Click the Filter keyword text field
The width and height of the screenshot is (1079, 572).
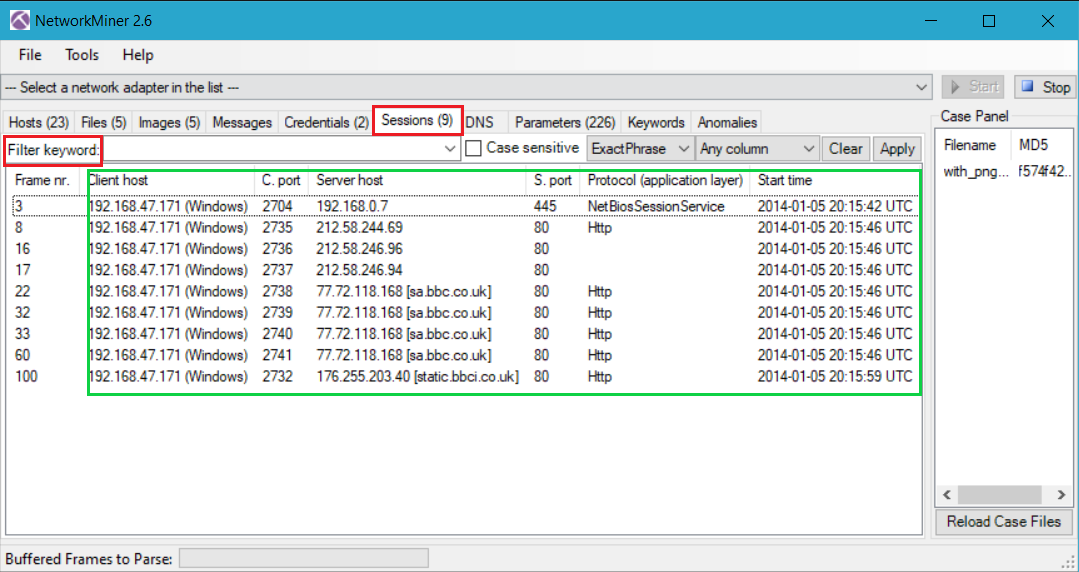[275, 149]
